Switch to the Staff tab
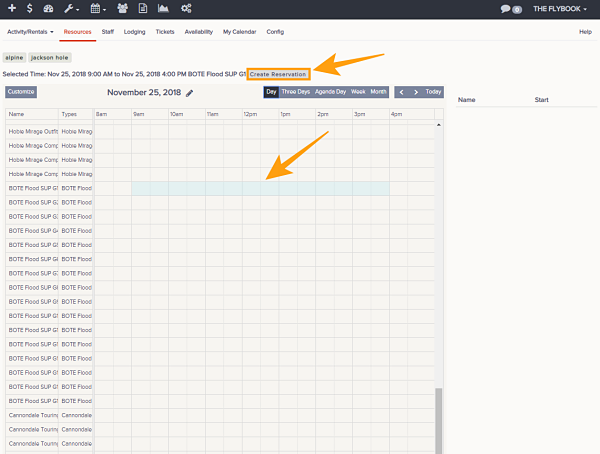Viewport: 600px width, 454px height. coord(108,32)
